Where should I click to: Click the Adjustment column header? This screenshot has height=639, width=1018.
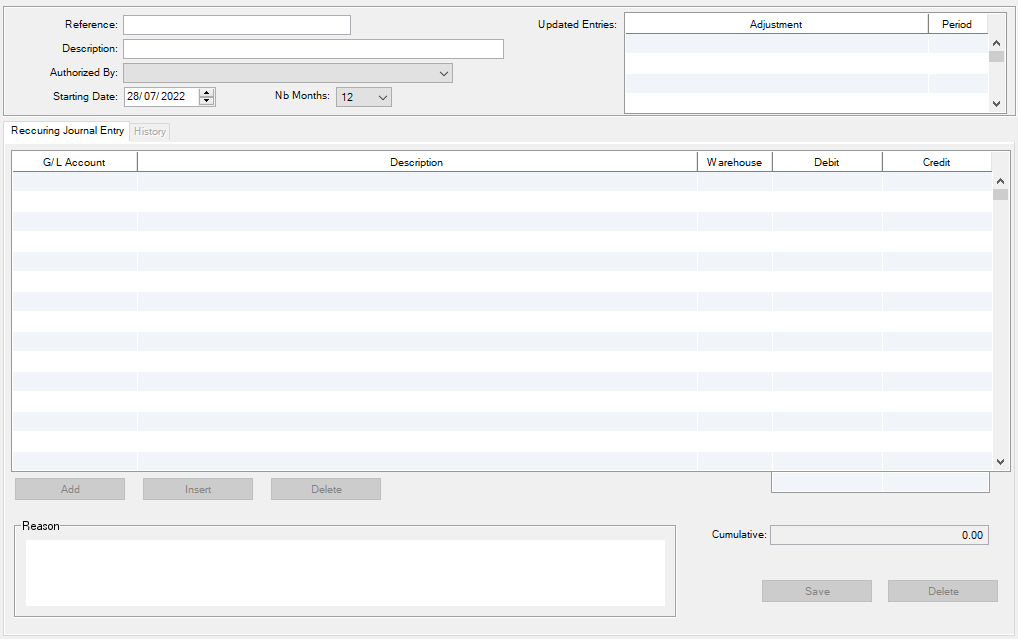776,24
